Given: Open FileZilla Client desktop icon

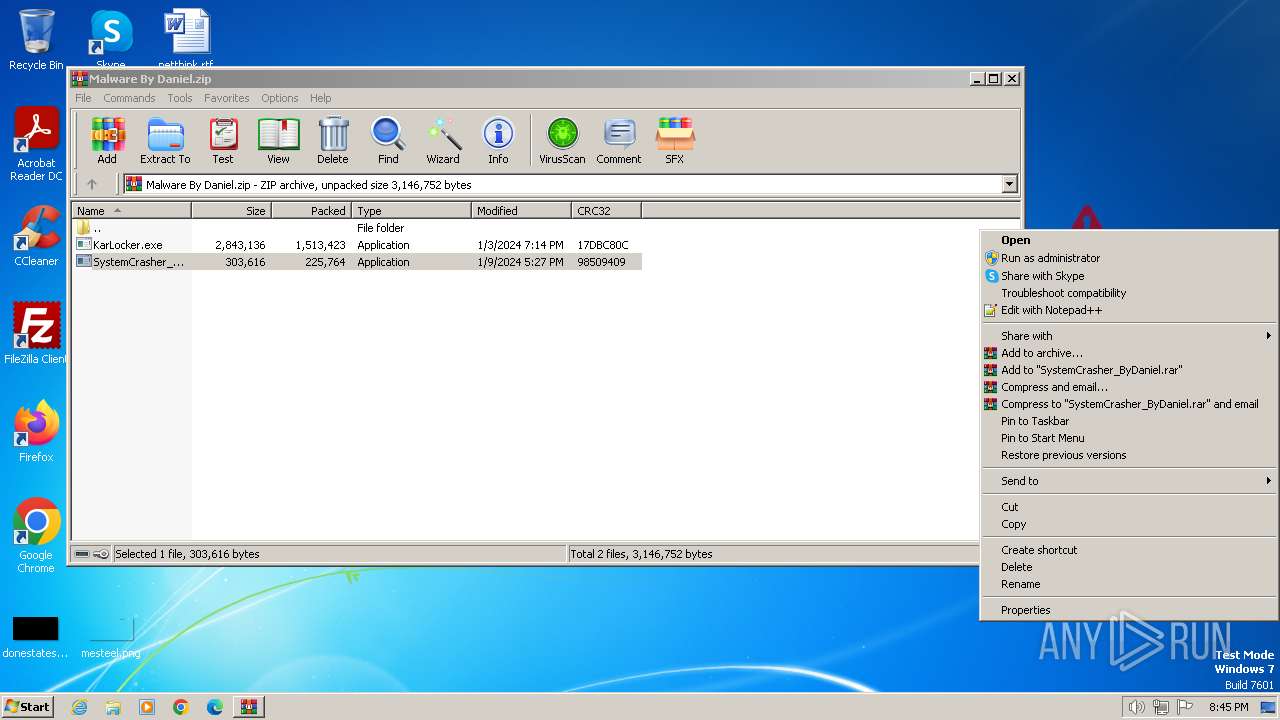Looking at the screenshot, I should 36,334.
